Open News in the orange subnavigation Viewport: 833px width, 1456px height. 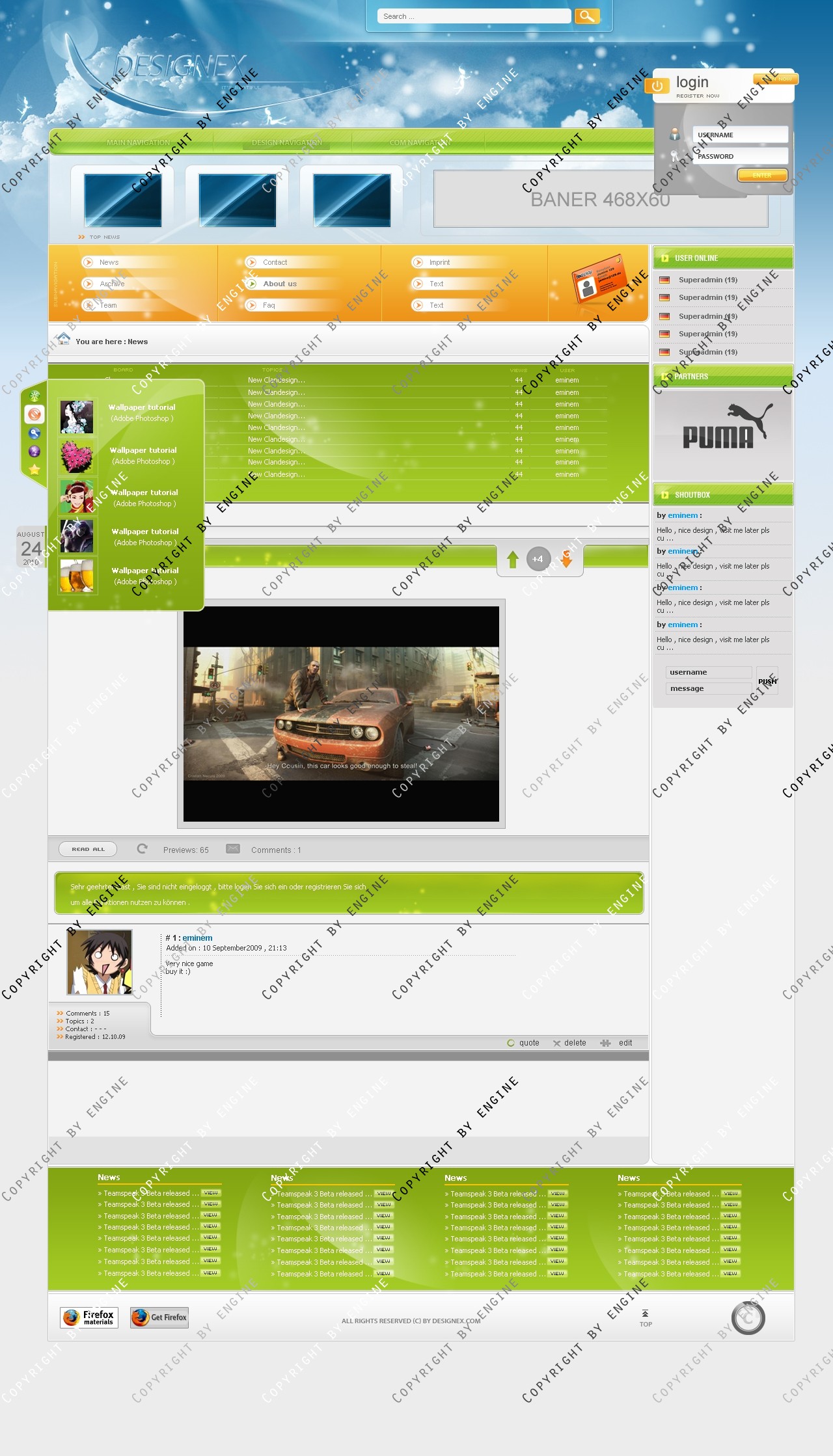109,262
